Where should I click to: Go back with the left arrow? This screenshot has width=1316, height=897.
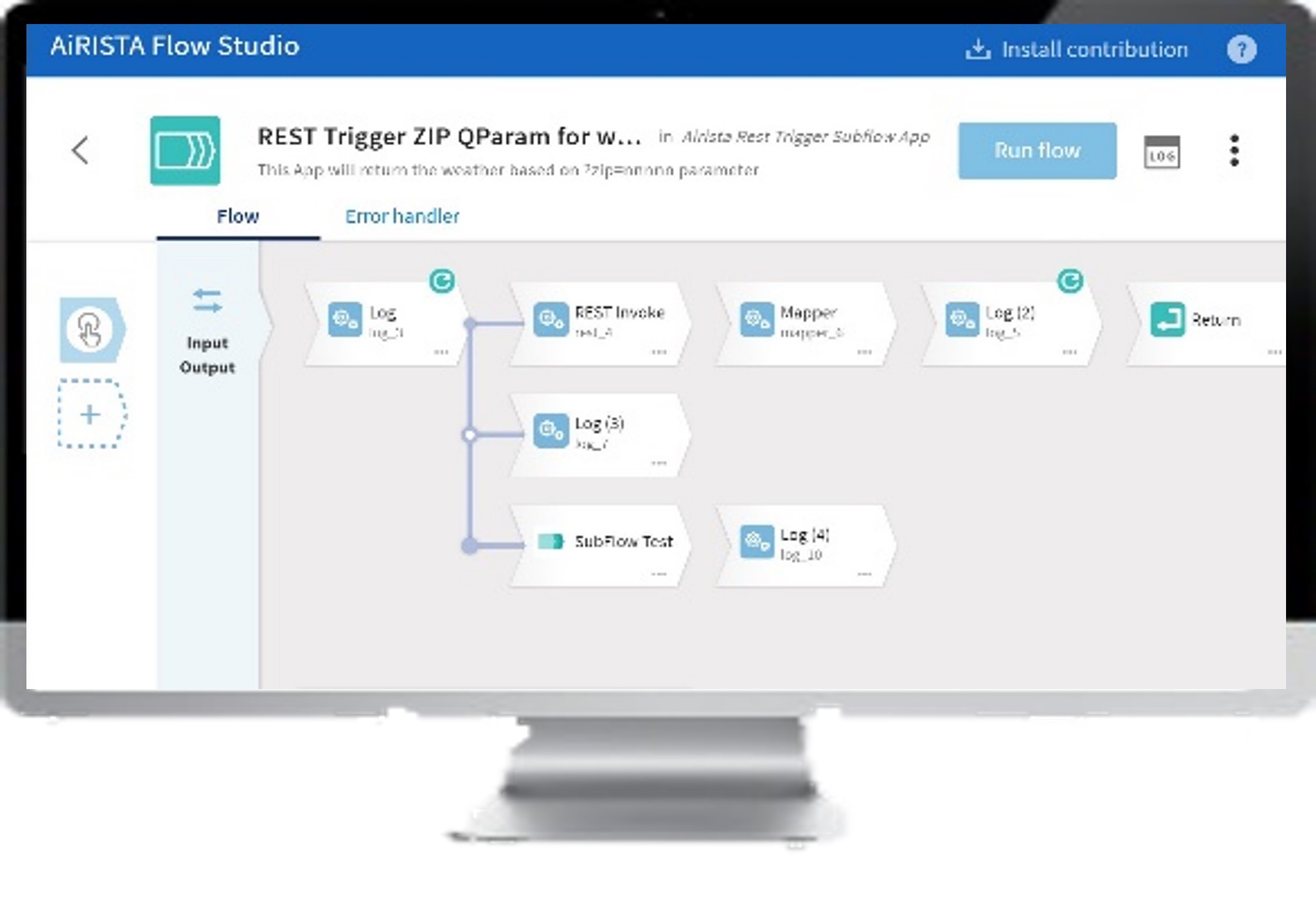pyautogui.click(x=80, y=150)
